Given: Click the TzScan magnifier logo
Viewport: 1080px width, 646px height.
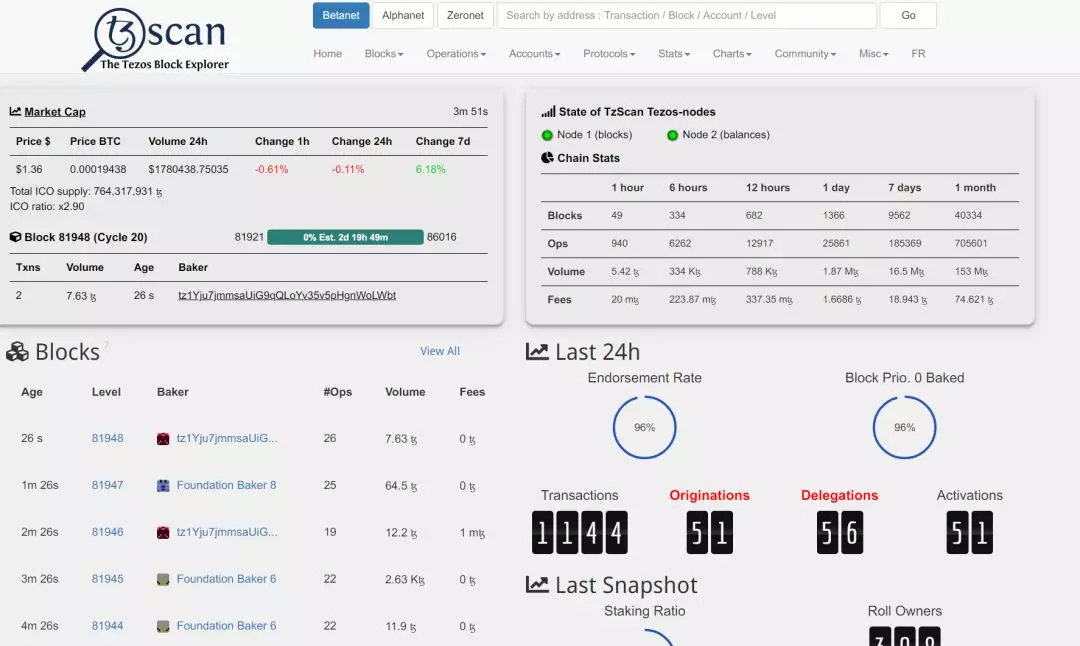Looking at the screenshot, I should coord(155,39).
